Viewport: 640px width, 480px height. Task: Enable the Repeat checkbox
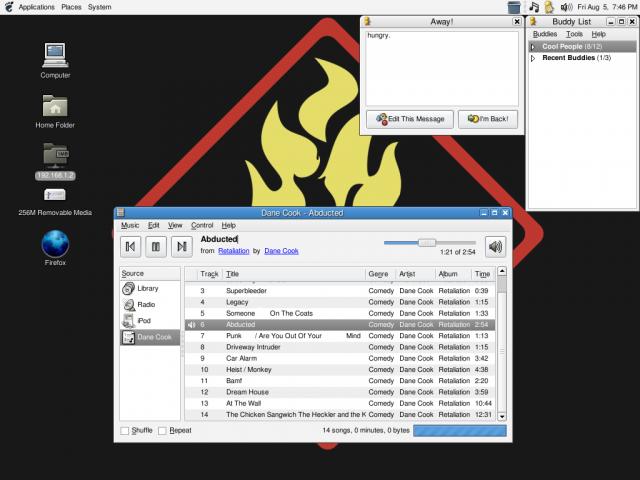click(162, 431)
